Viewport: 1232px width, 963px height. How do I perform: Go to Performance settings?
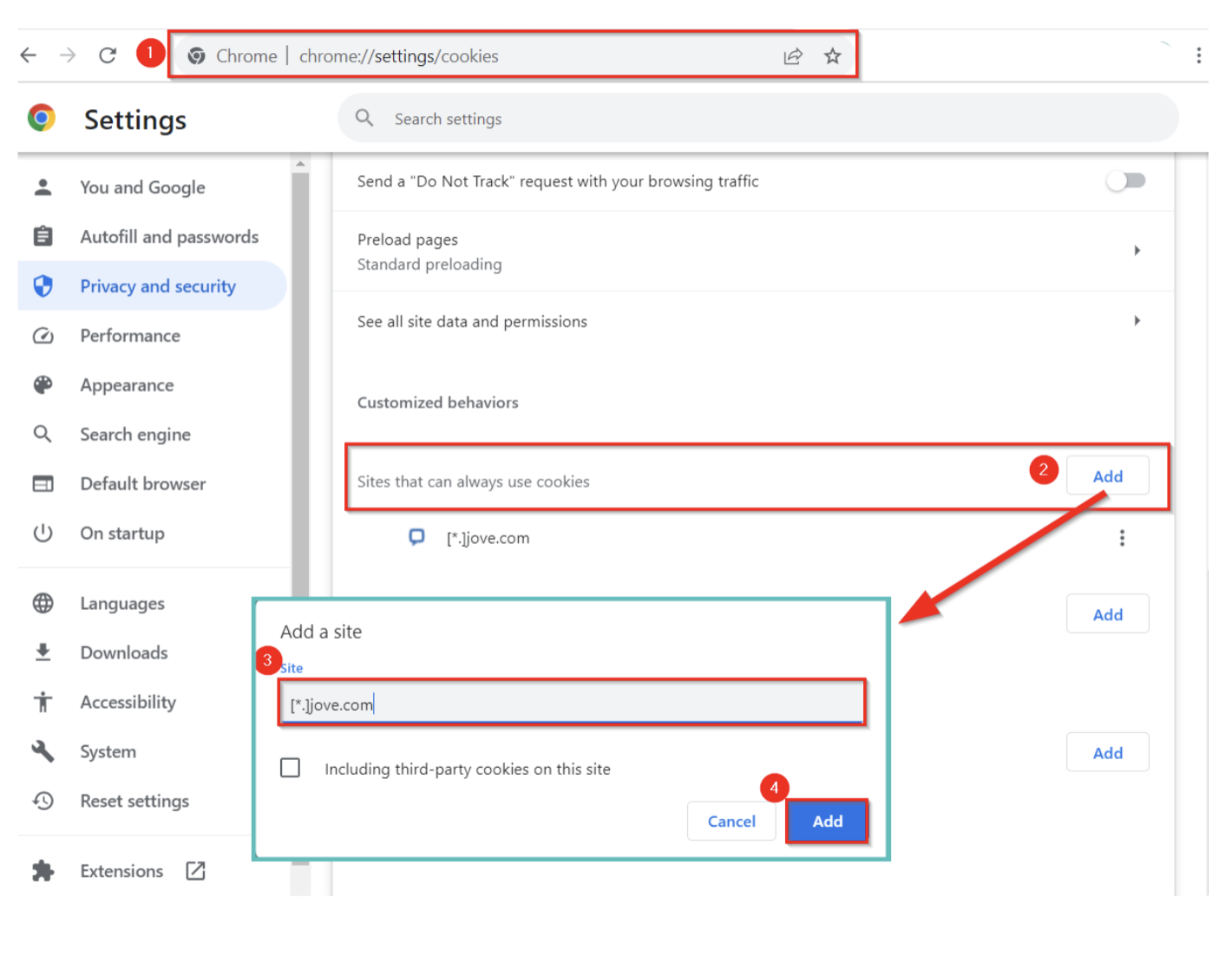tap(130, 336)
